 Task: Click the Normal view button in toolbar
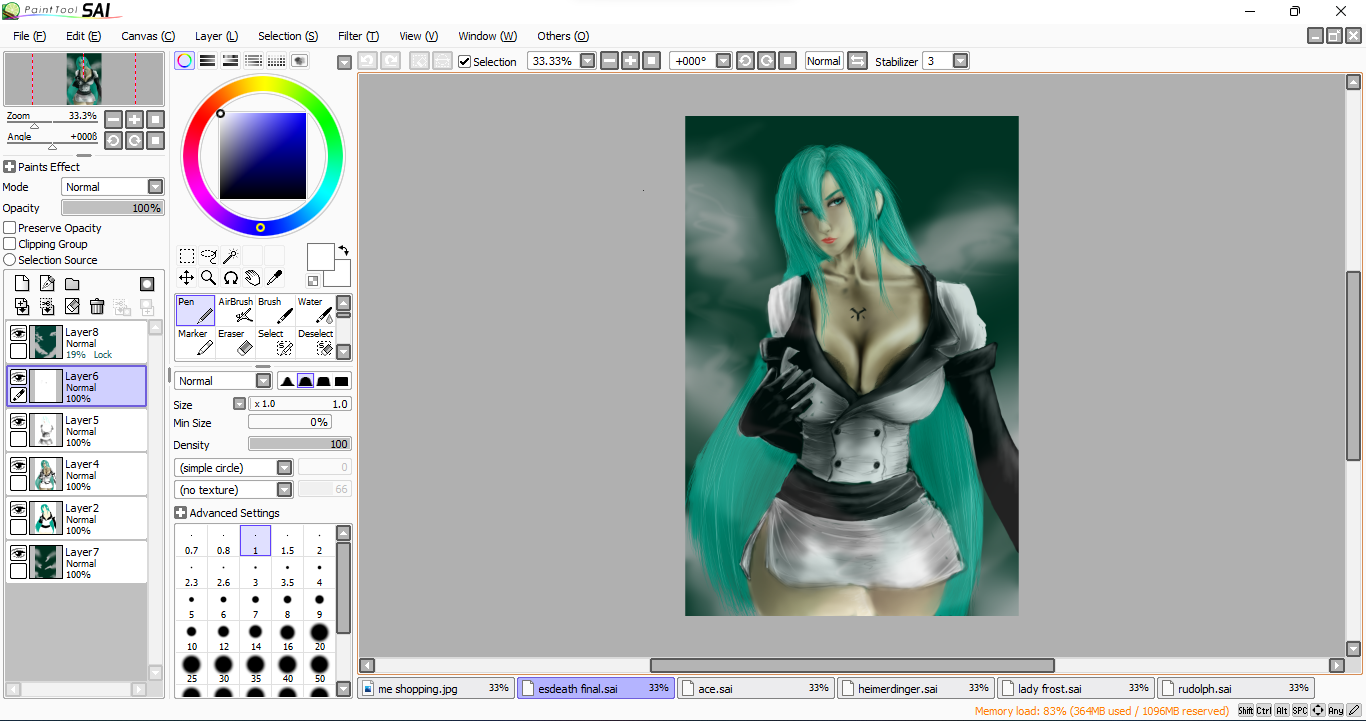click(x=824, y=61)
